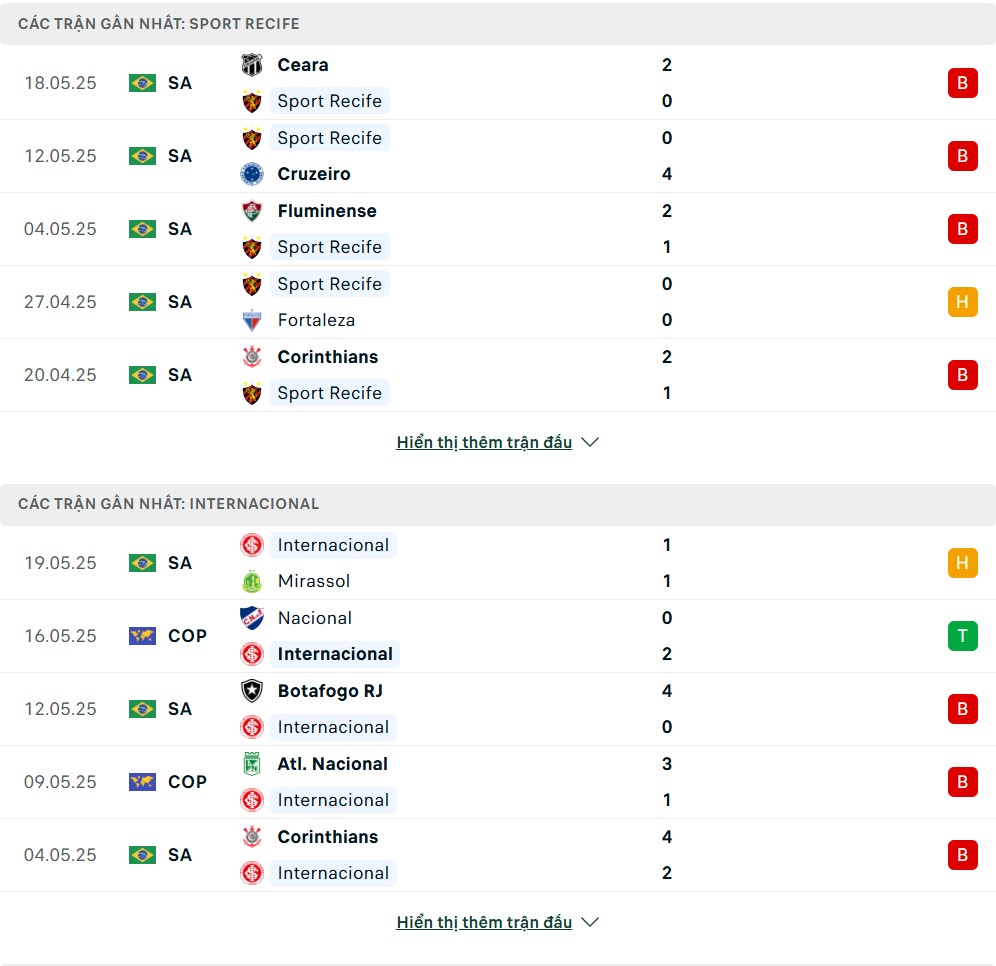This screenshot has height=966, width=996.
Task: Click the red B badge for Ceara match
Action: (962, 83)
